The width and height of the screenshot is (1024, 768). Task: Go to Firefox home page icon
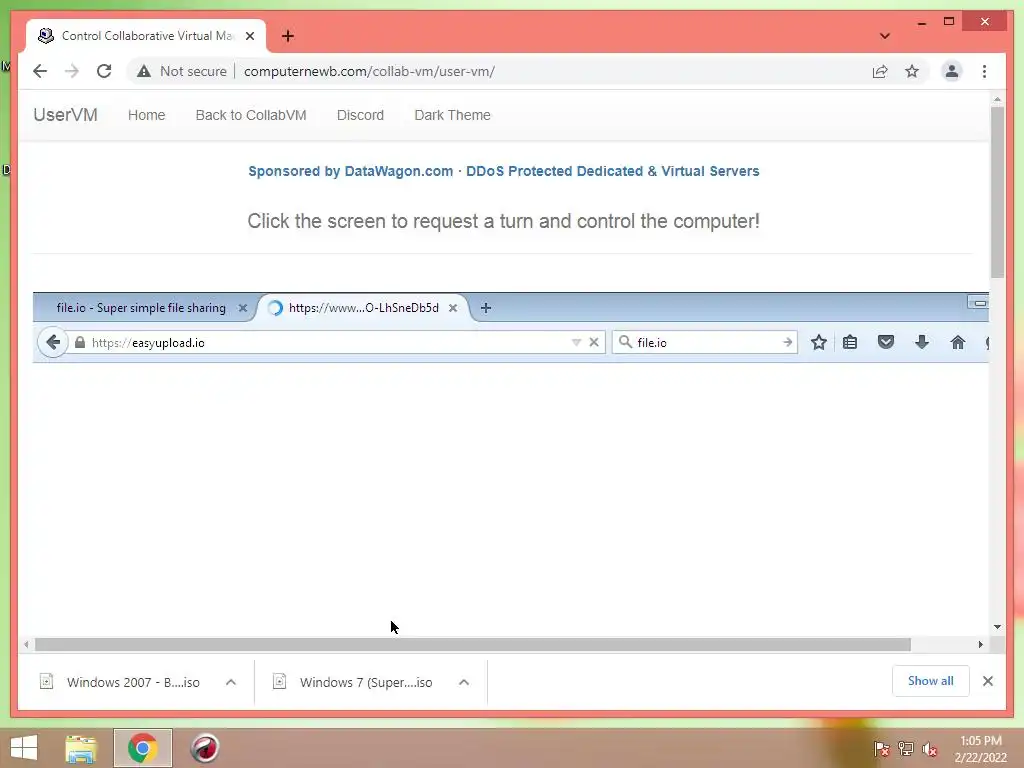pyautogui.click(x=957, y=342)
